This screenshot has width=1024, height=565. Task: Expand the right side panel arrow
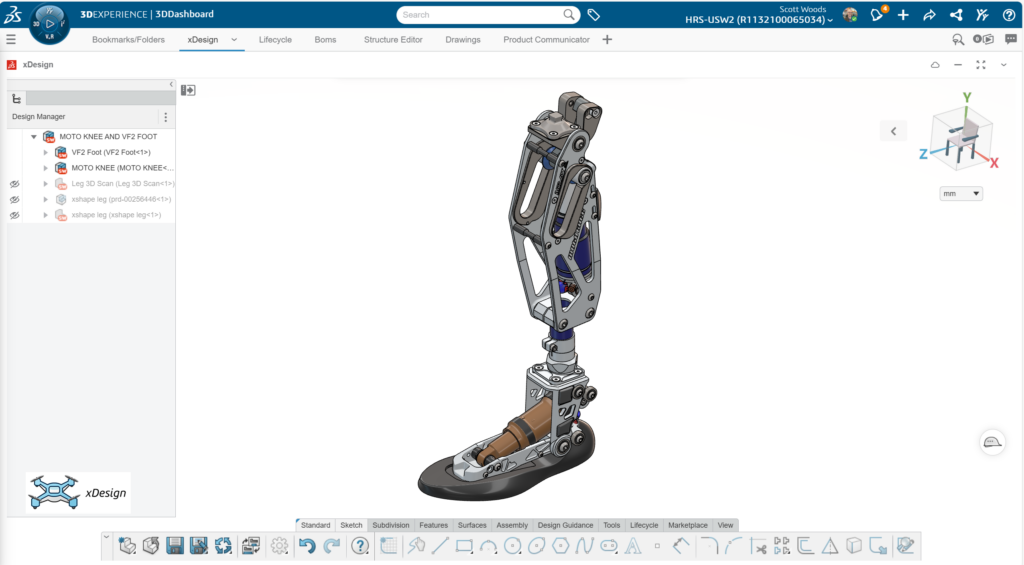pyautogui.click(x=893, y=131)
